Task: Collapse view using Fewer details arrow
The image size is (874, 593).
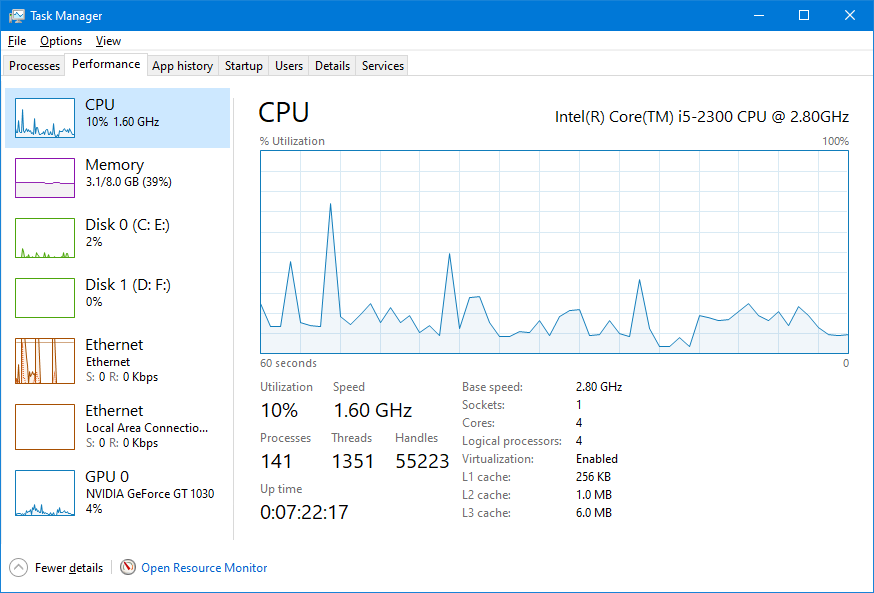Action: [x=19, y=568]
